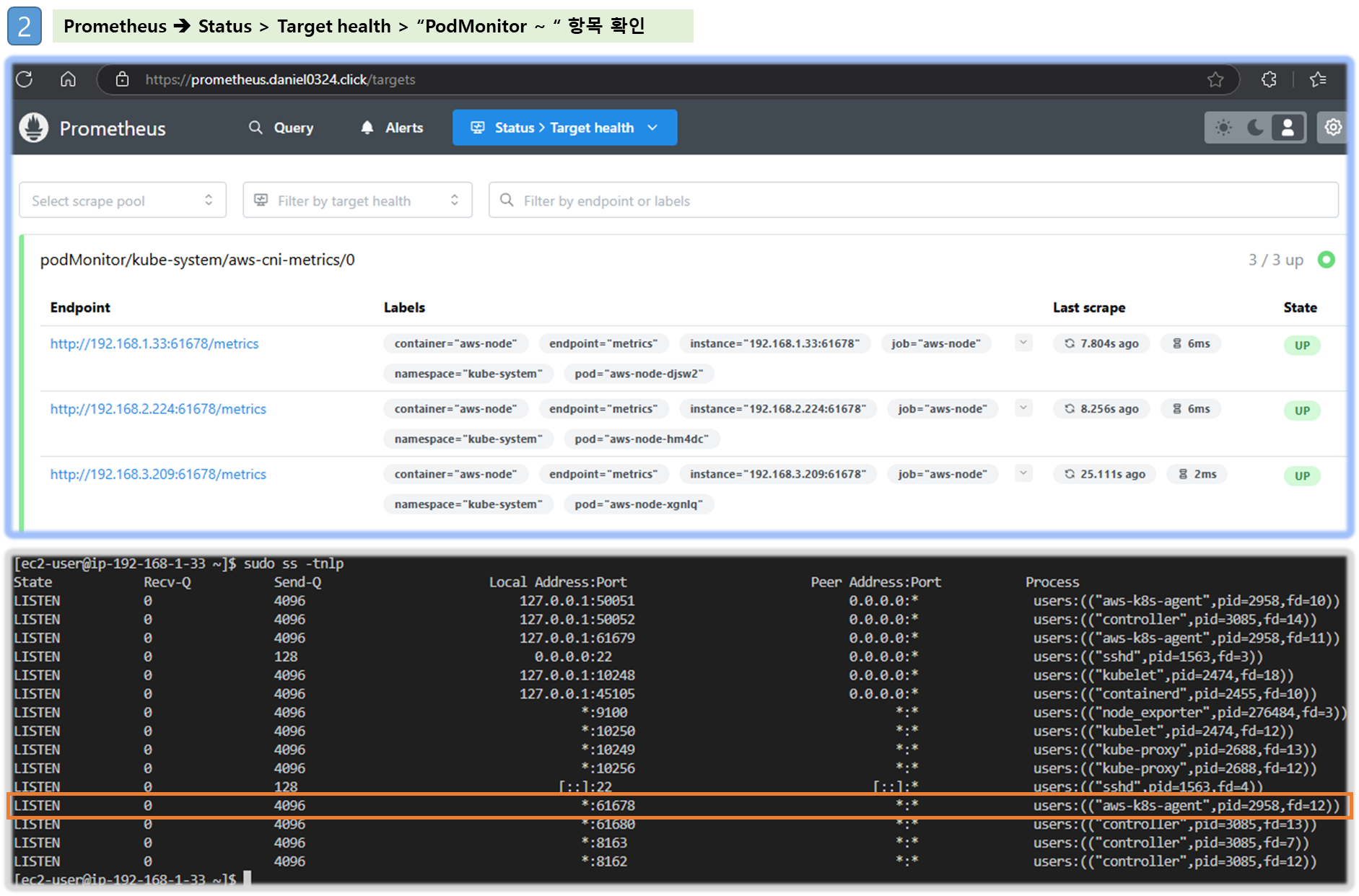Click the UP state badge for 192.168.3.209

click(x=1302, y=476)
